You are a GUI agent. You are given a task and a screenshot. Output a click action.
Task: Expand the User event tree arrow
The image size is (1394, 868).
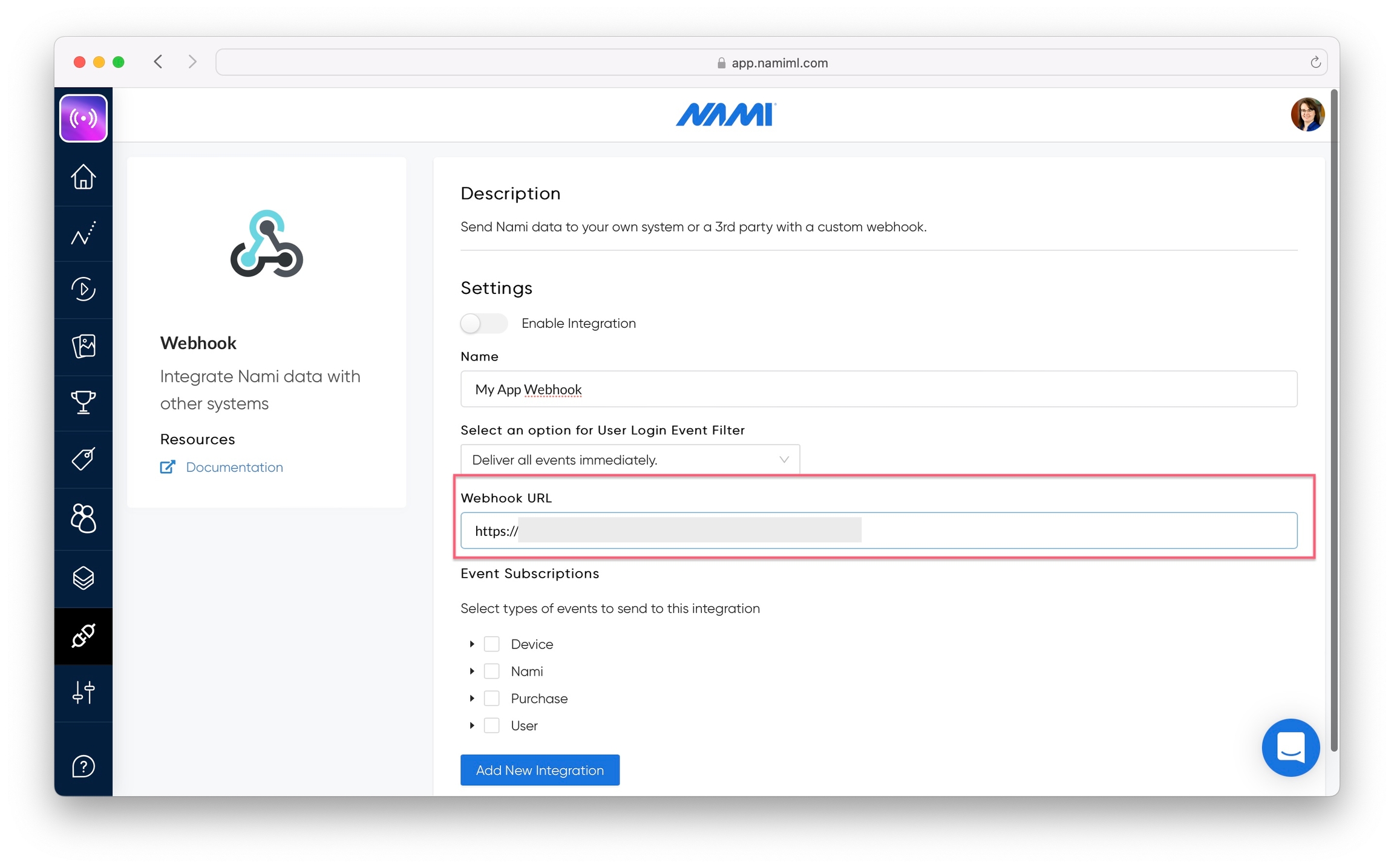click(472, 725)
